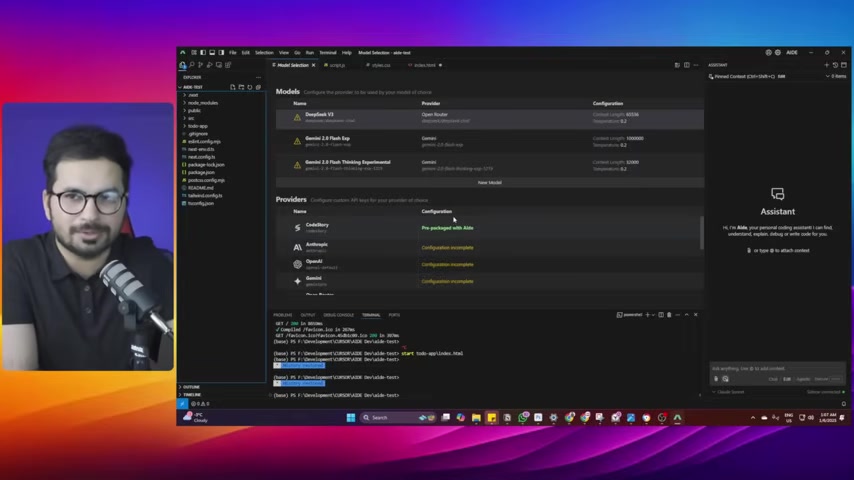Image resolution: width=854 pixels, height=480 pixels.
Task: Click warning icon beside Gemini 2.0 Flash Exp
Action: point(297,141)
